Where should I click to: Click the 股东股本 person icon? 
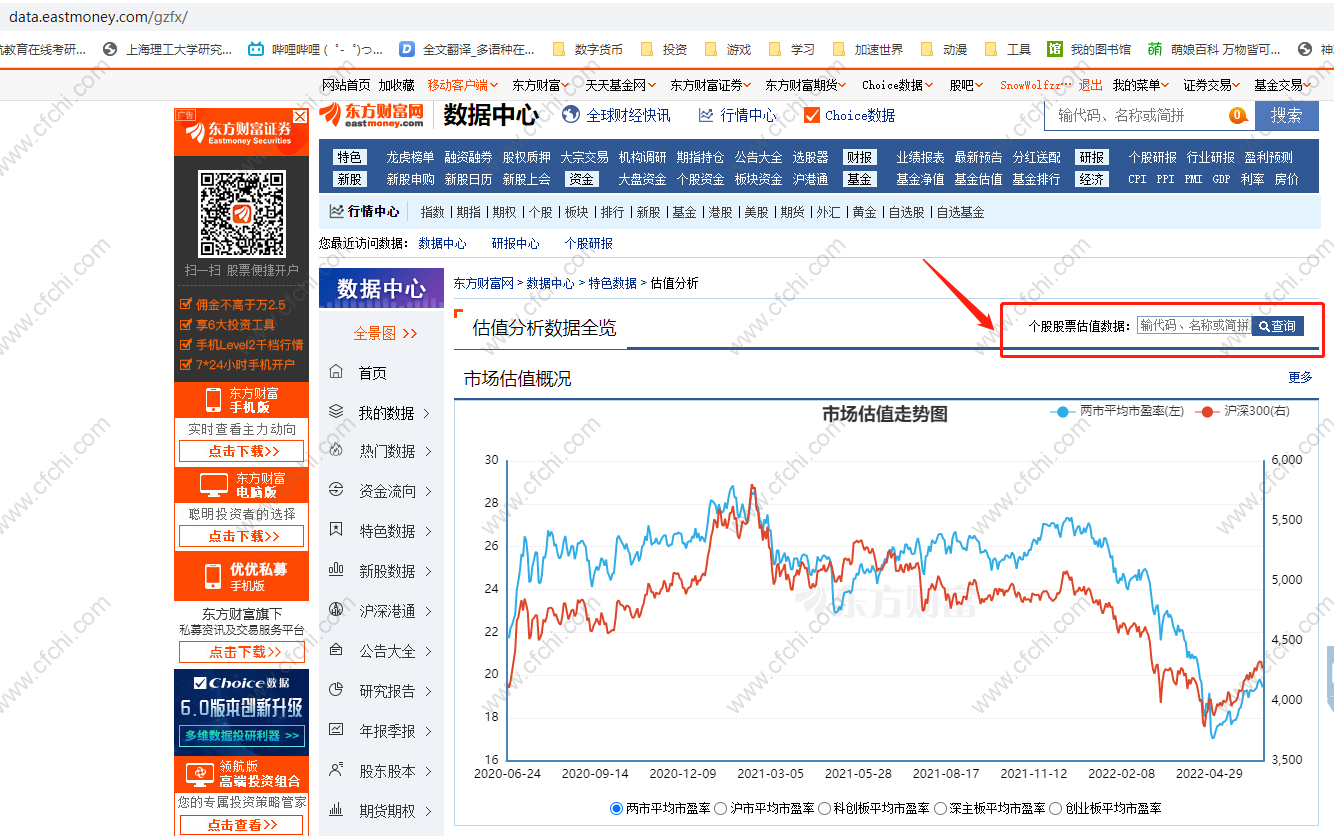pyautogui.click(x=336, y=770)
